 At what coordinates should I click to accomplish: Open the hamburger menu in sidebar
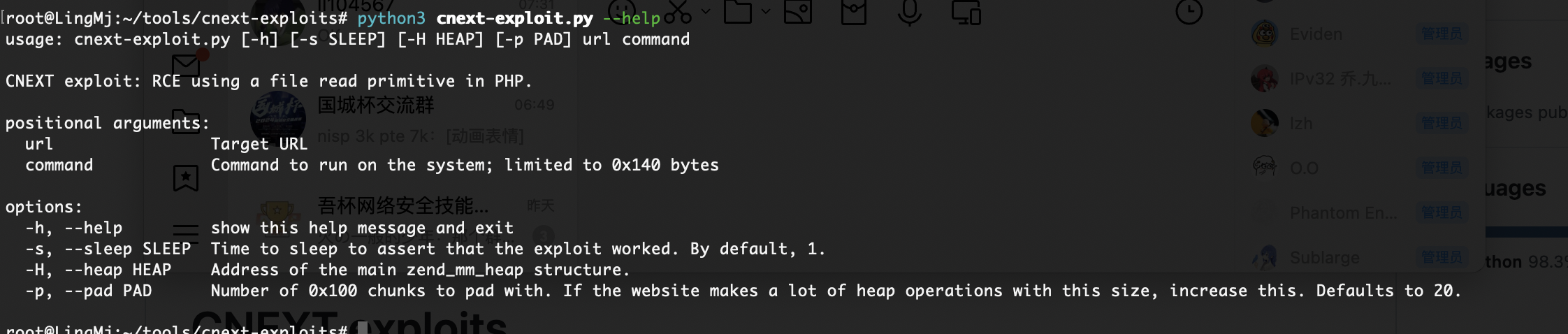click(186, 233)
